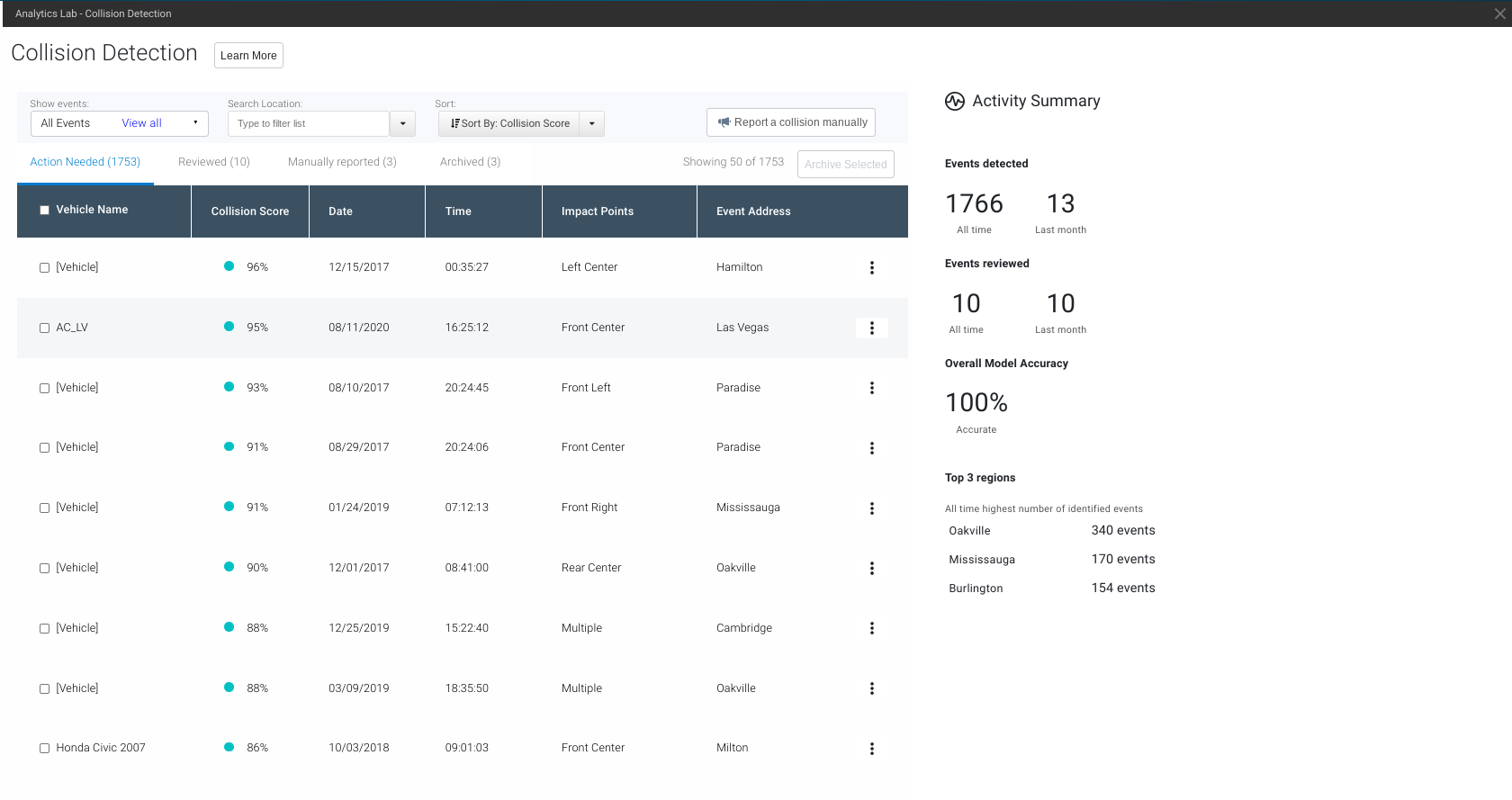
Task: Select the Honda Civic 2007 checkbox
Action: [44, 749]
